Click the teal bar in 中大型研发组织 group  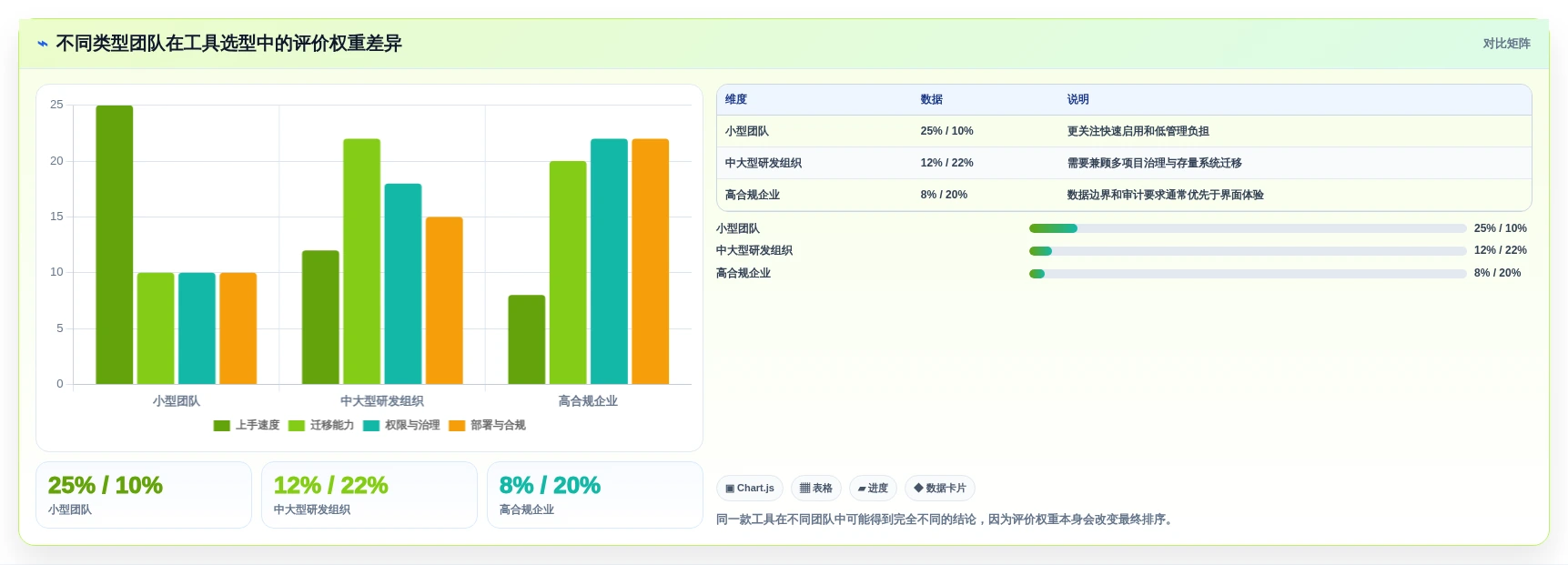coord(403,284)
